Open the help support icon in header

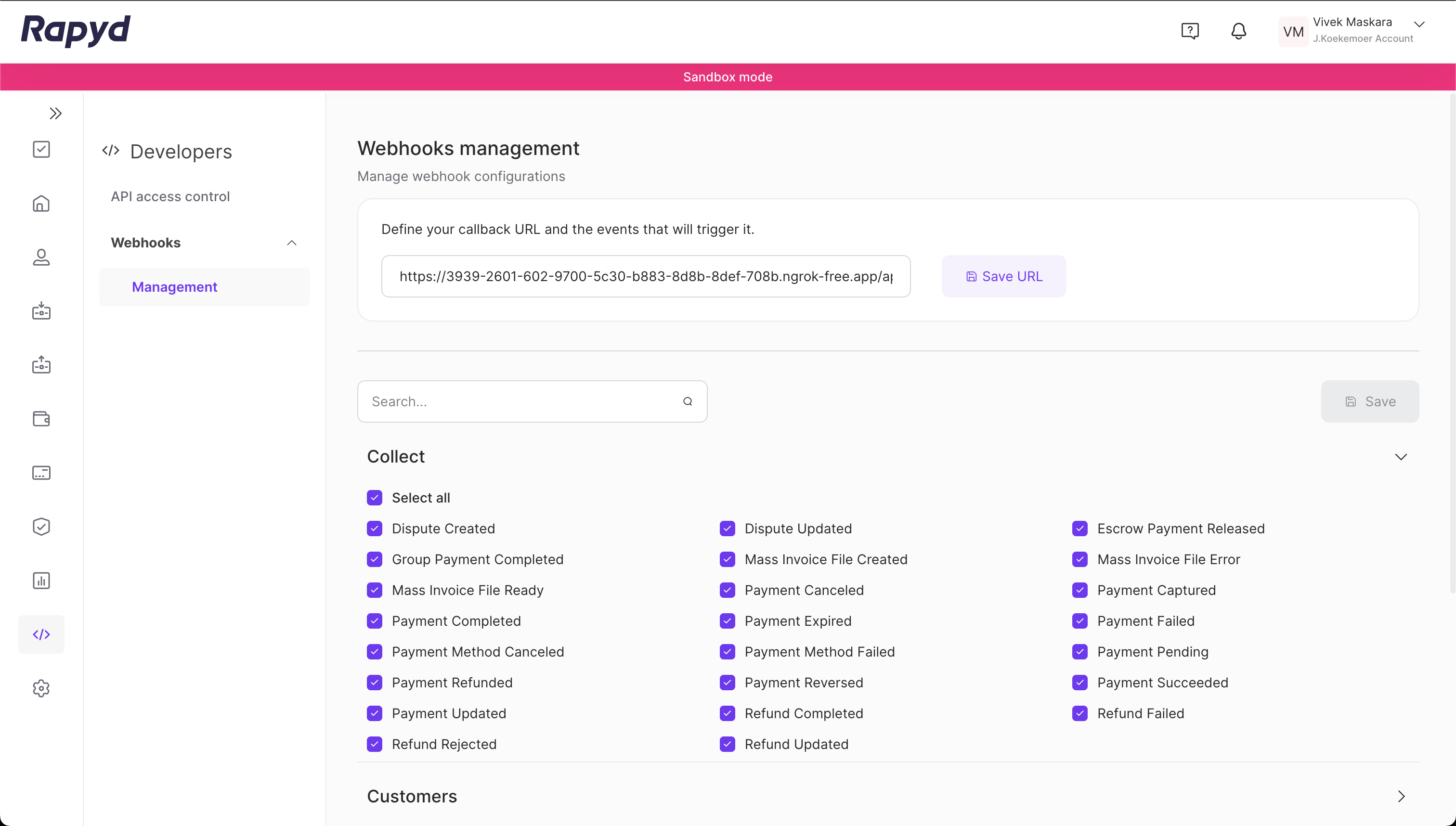point(1190,31)
